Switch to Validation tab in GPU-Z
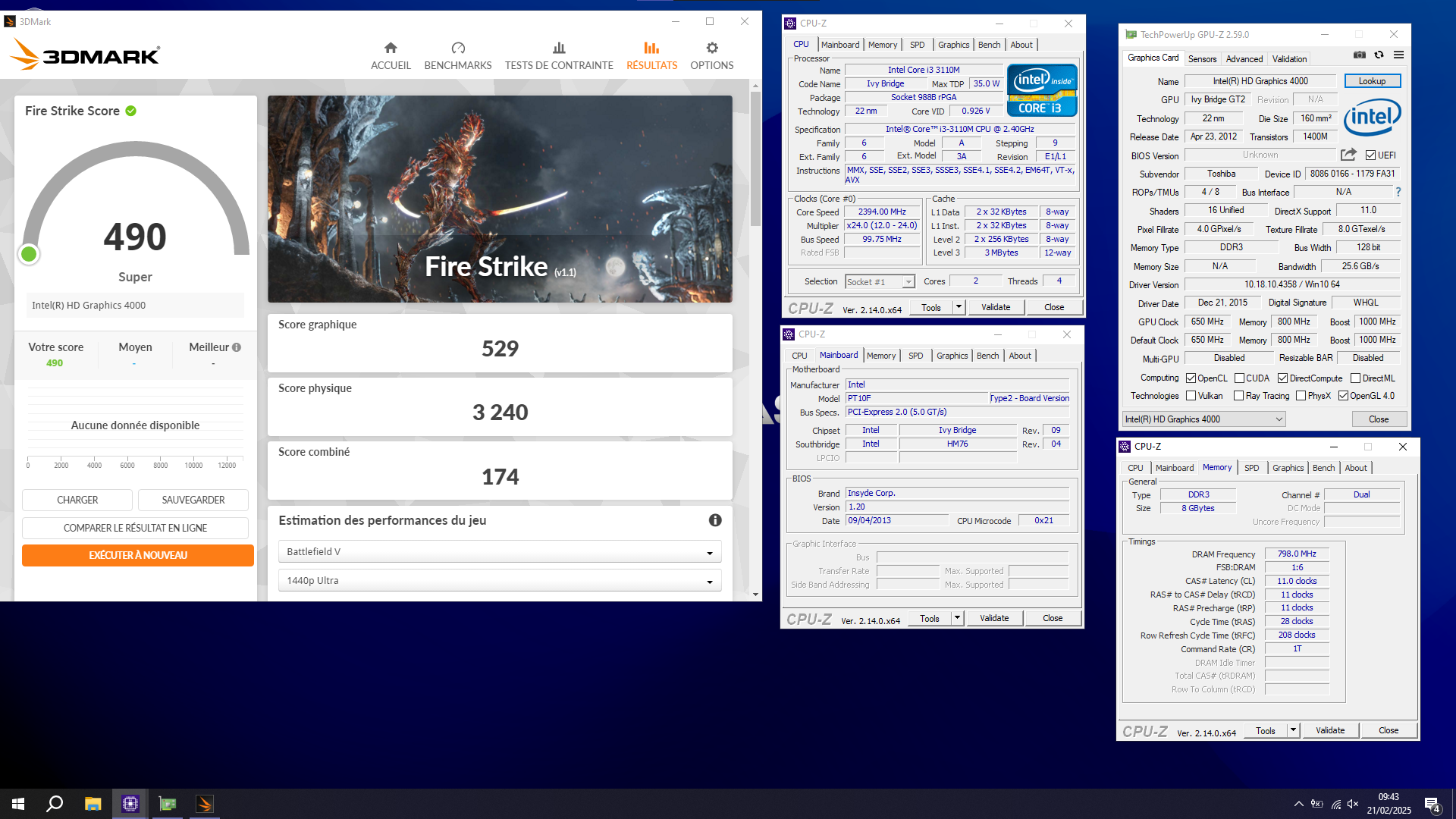The width and height of the screenshot is (1456, 819). click(1289, 59)
